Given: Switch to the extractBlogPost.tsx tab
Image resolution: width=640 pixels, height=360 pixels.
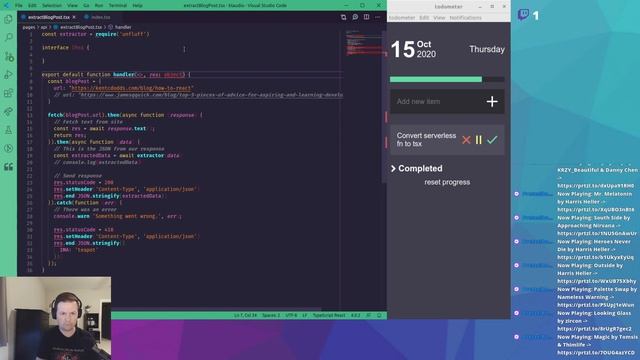Looking at the screenshot, I should click(x=49, y=17).
